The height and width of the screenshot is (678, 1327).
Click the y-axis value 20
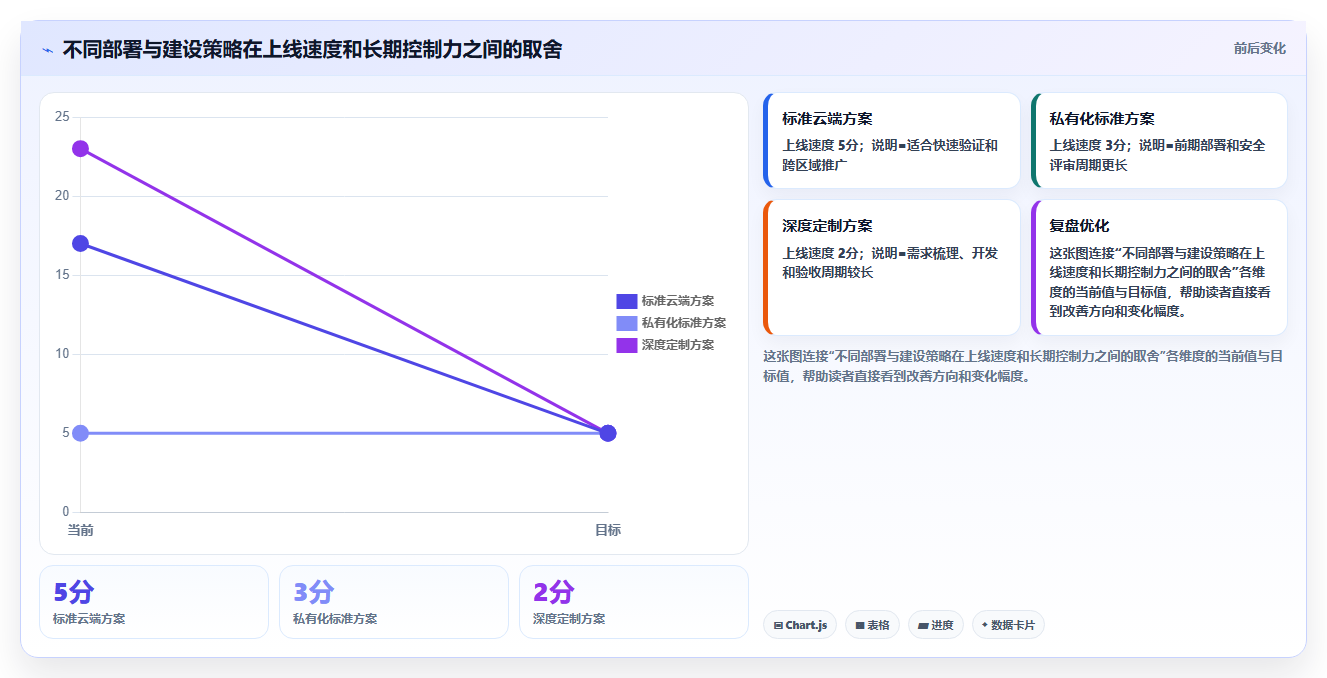(61, 196)
